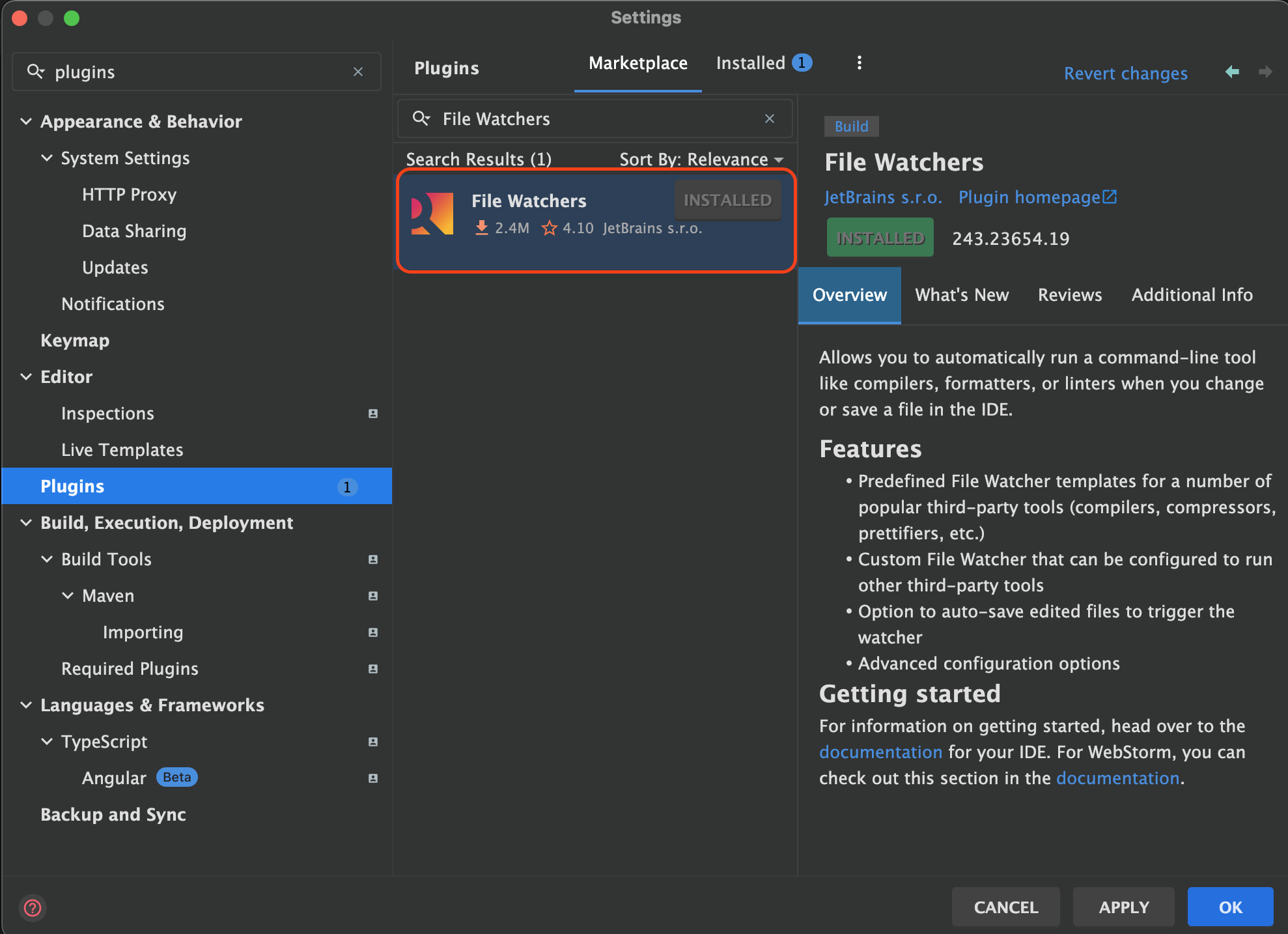Select Keymap in the settings tree

point(75,341)
